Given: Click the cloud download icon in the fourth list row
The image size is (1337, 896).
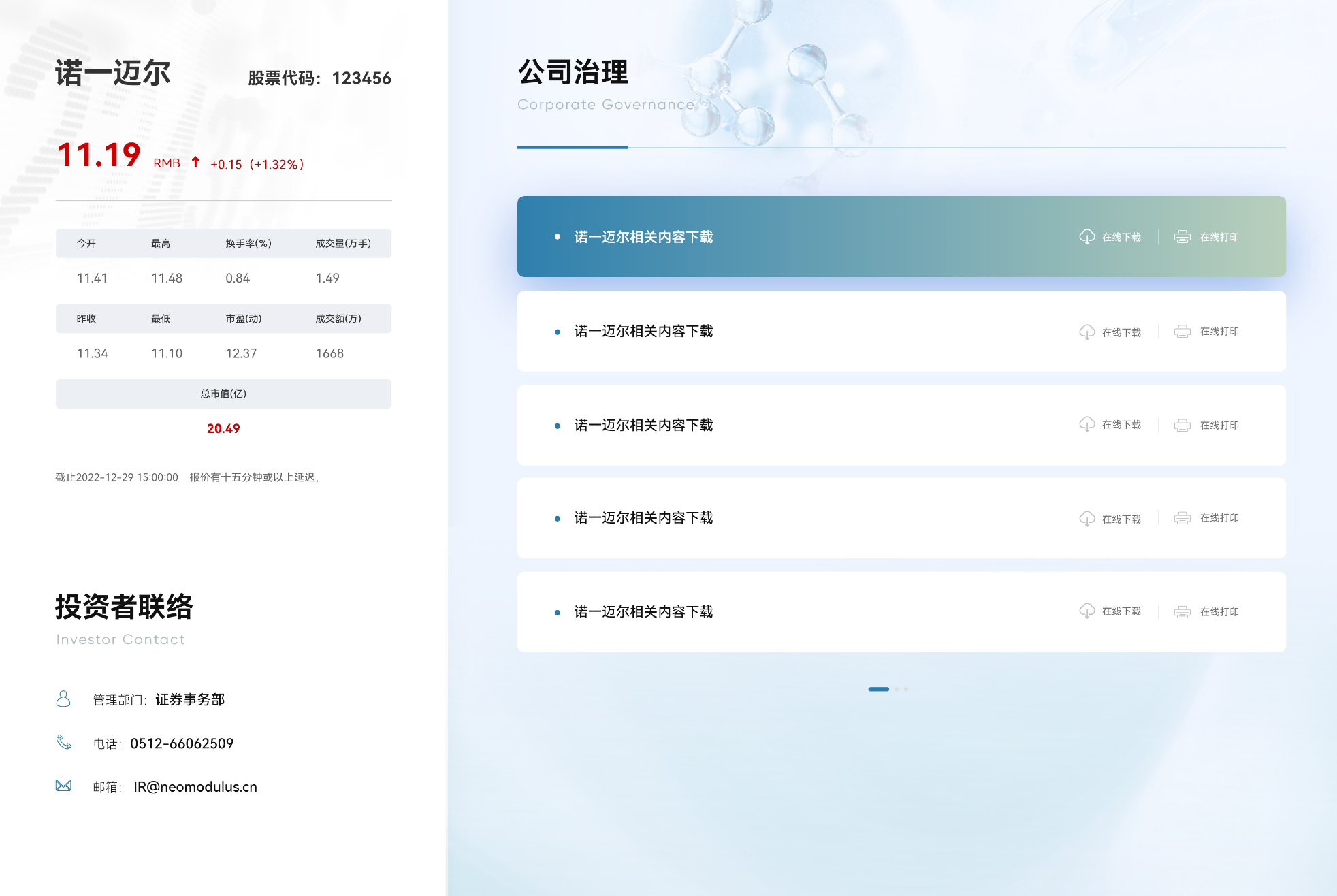Looking at the screenshot, I should [1087, 518].
